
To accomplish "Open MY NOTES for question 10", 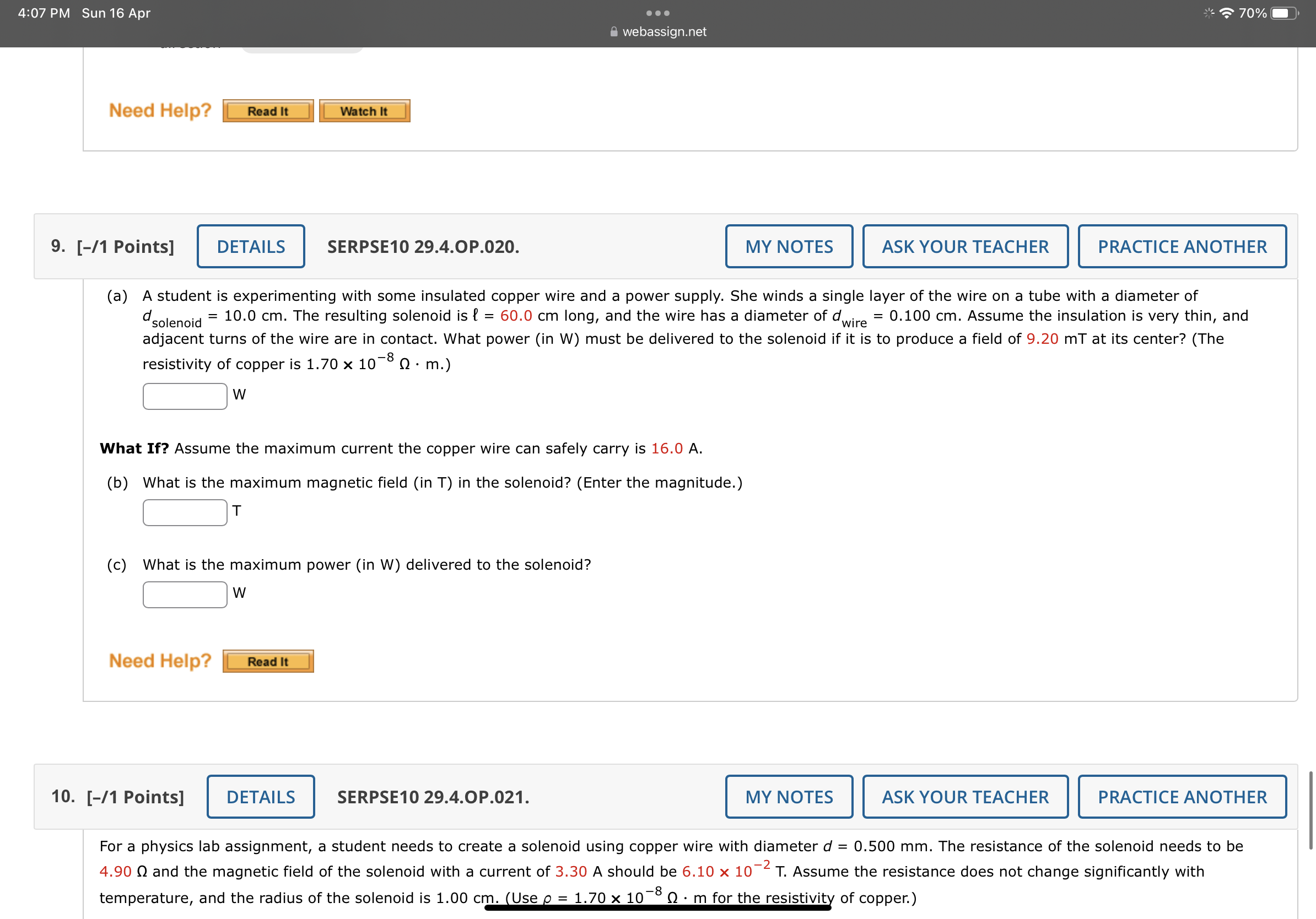I will click(789, 797).
